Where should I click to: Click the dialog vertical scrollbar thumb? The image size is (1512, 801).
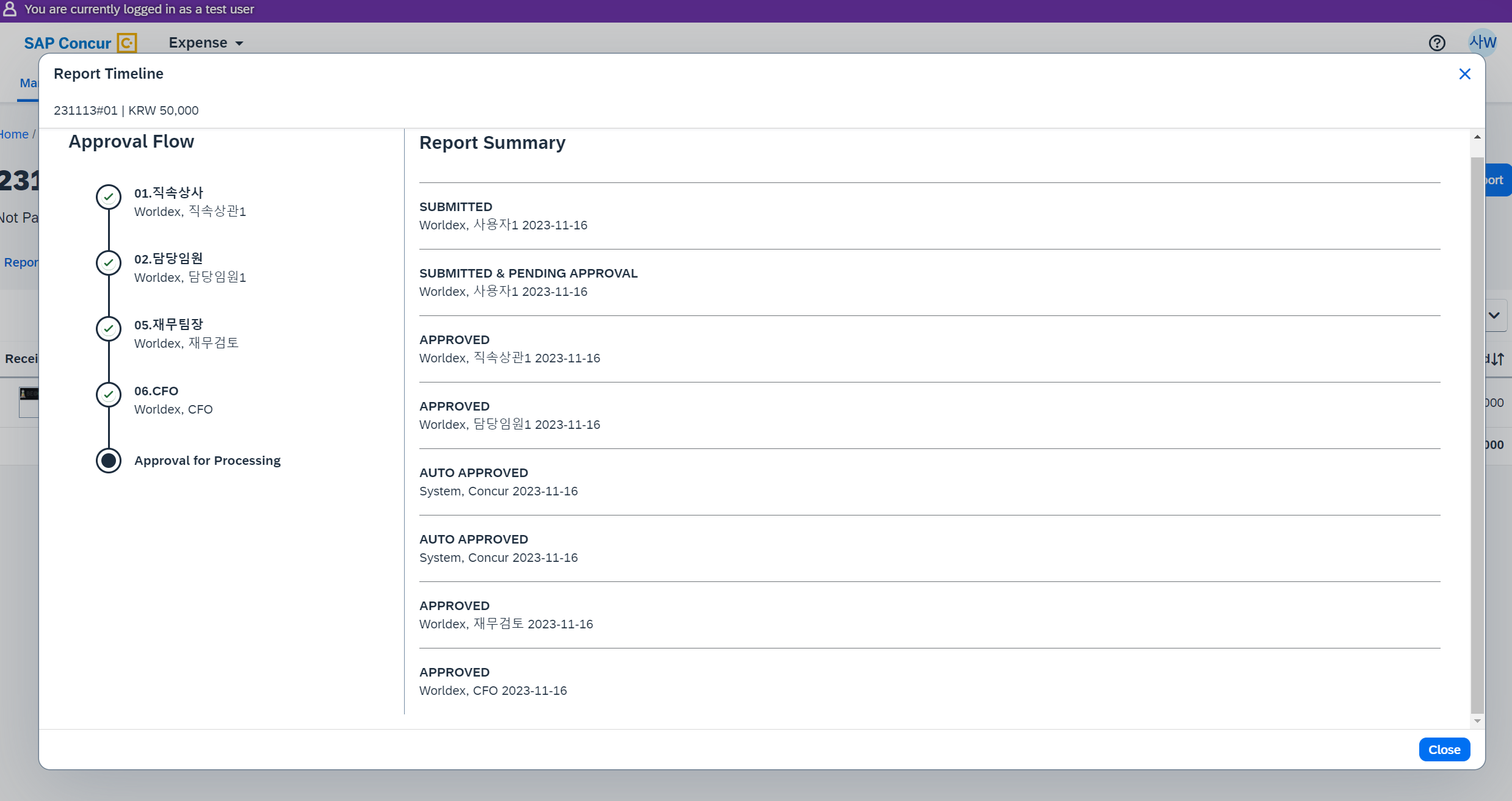pos(1477,434)
